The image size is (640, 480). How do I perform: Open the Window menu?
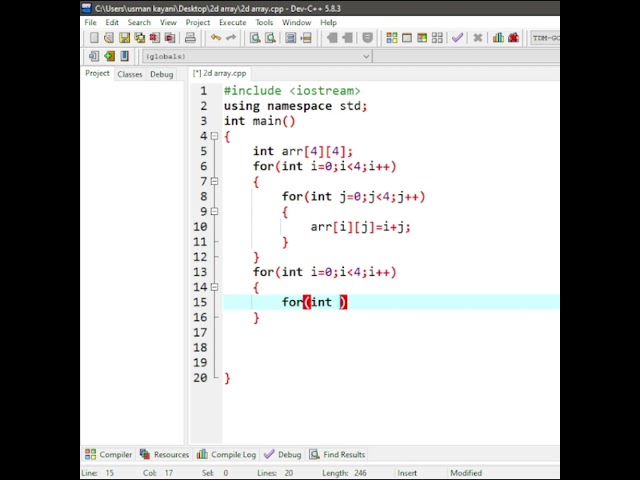point(297,22)
